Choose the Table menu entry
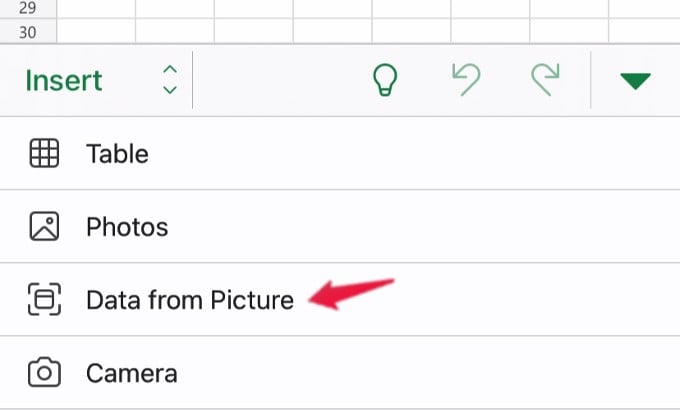This screenshot has width=680, height=410. [340, 153]
